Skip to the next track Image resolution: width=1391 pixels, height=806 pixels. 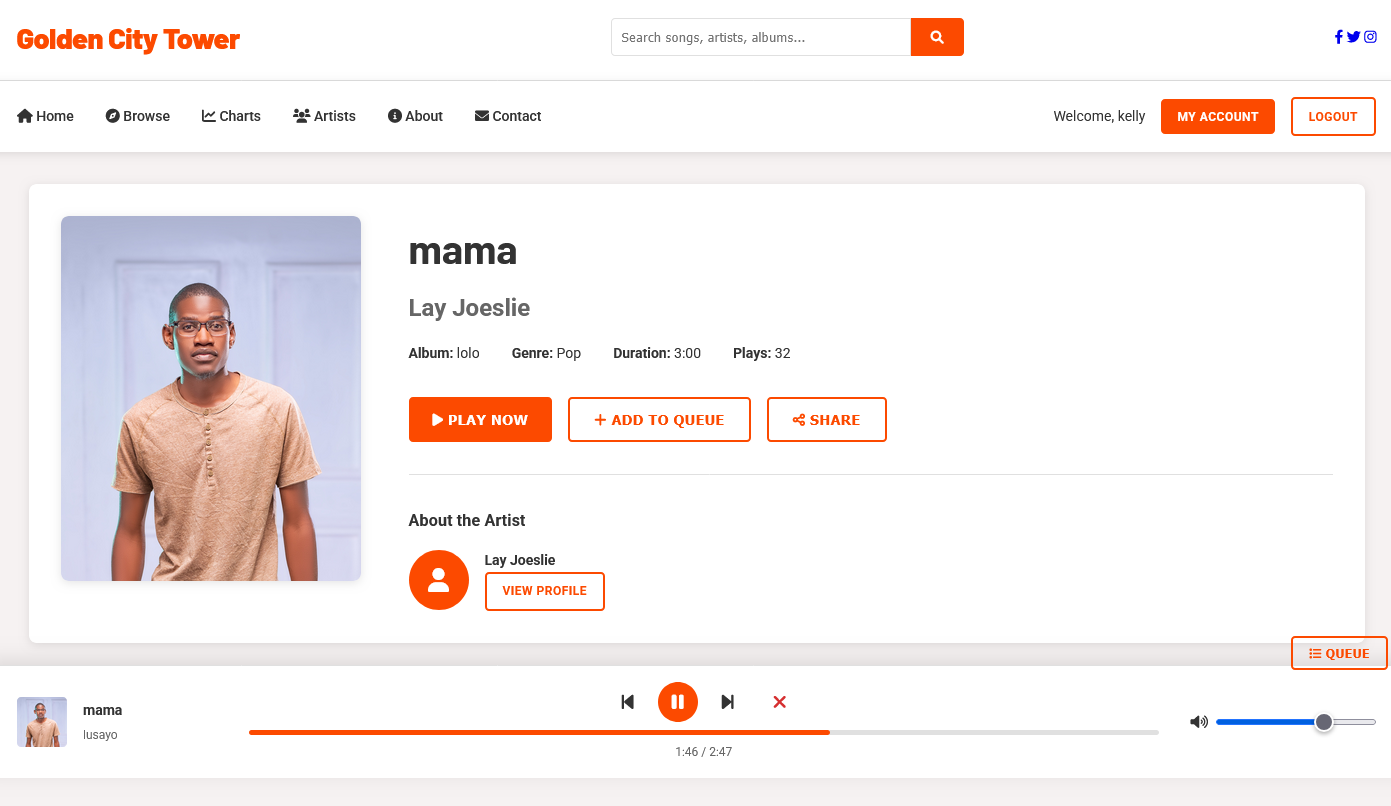tap(728, 702)
